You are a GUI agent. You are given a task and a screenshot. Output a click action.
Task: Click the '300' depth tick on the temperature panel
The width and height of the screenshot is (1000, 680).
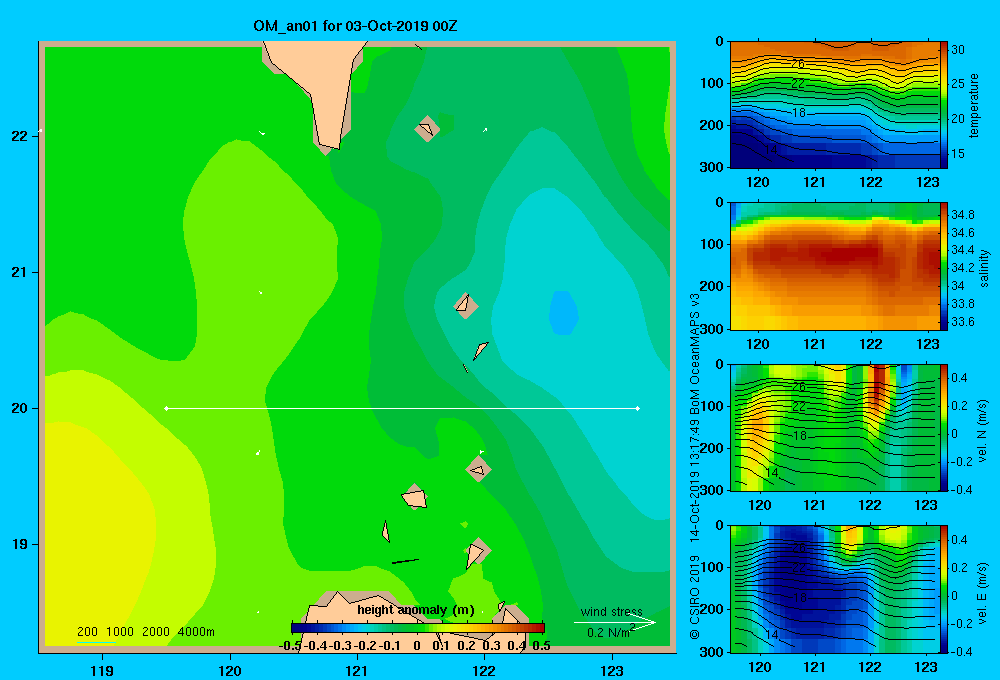[x=712, y=167]
